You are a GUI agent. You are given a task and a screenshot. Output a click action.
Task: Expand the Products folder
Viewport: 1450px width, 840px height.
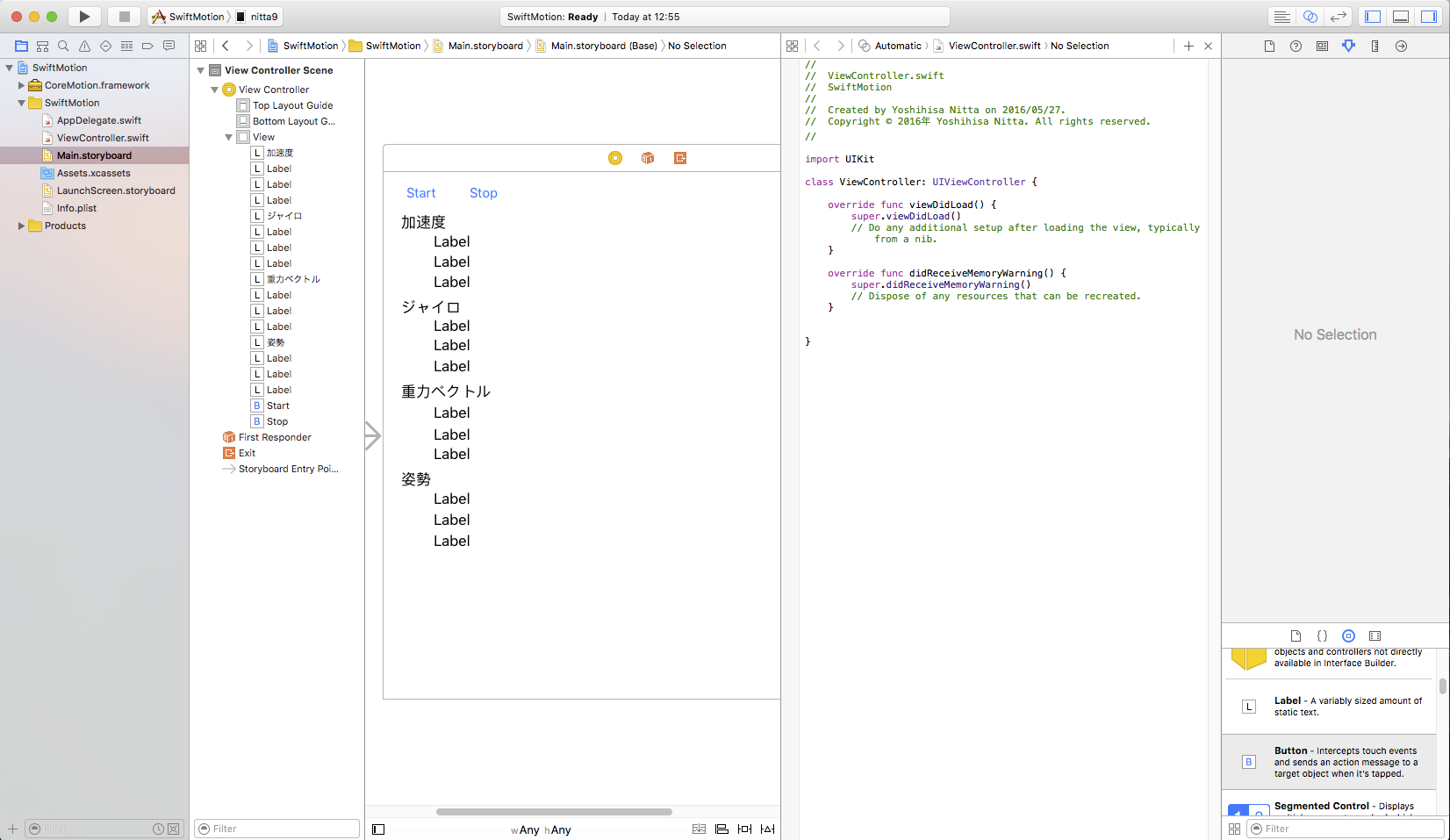coord(22,226)
